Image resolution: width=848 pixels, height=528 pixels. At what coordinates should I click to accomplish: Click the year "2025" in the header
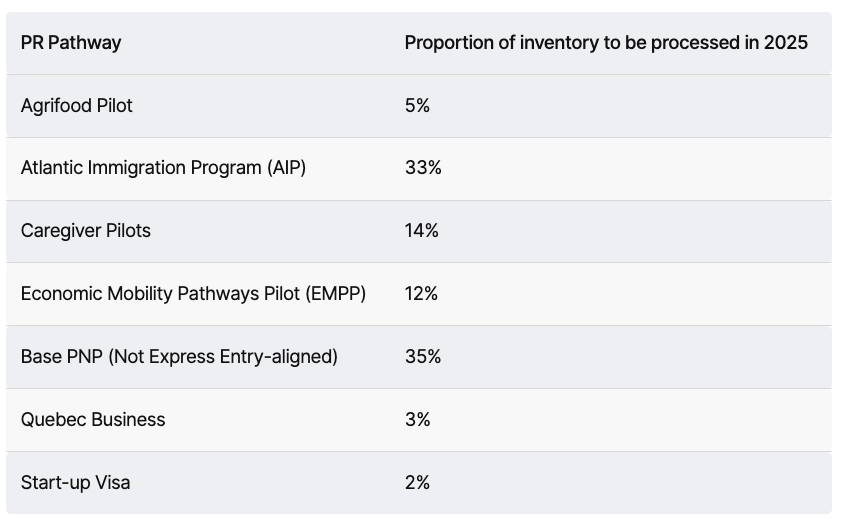pos(785,42)
